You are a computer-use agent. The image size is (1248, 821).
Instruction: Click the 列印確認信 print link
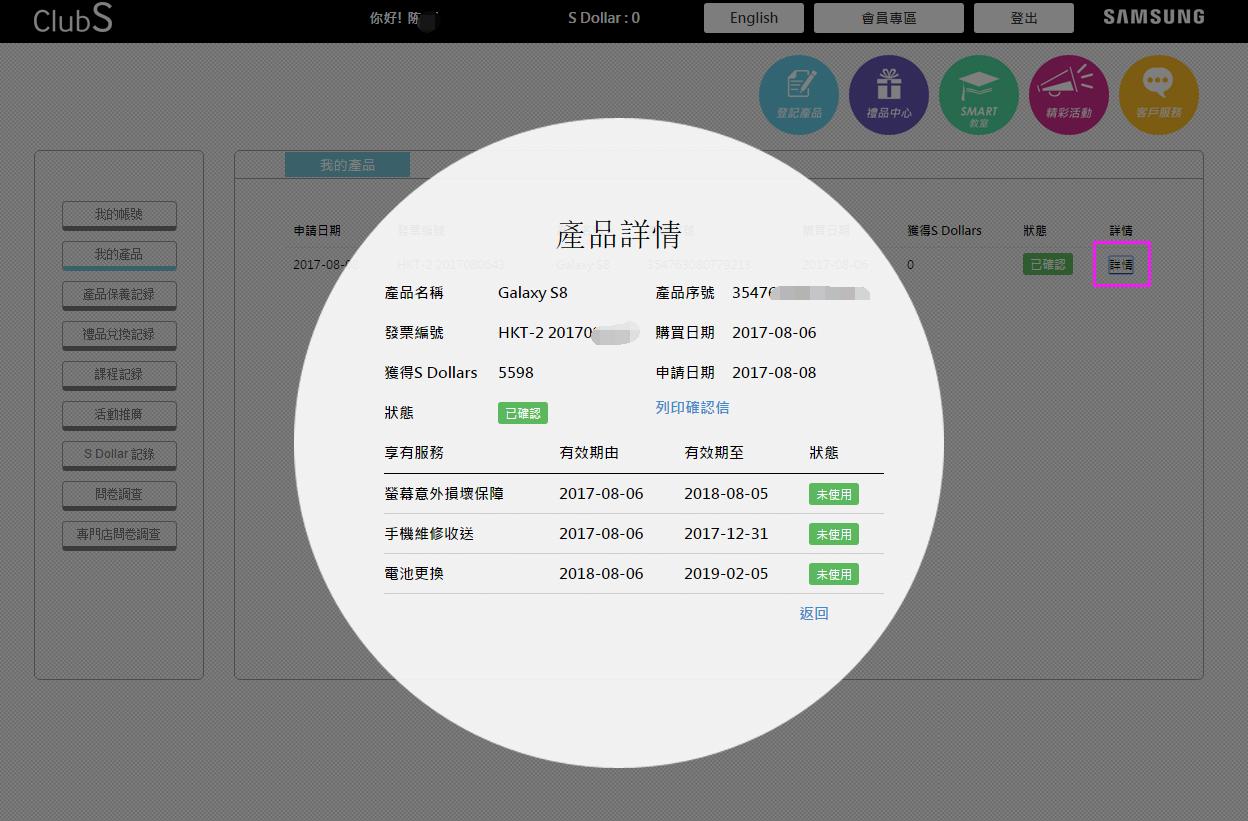(693, 408)
